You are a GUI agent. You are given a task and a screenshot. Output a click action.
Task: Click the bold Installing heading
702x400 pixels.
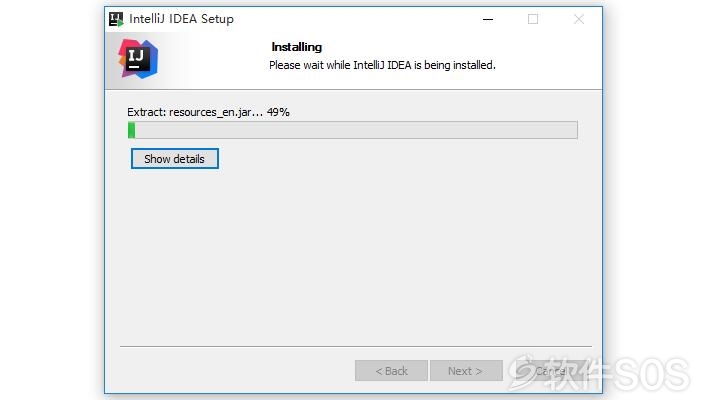coord(296,47)
